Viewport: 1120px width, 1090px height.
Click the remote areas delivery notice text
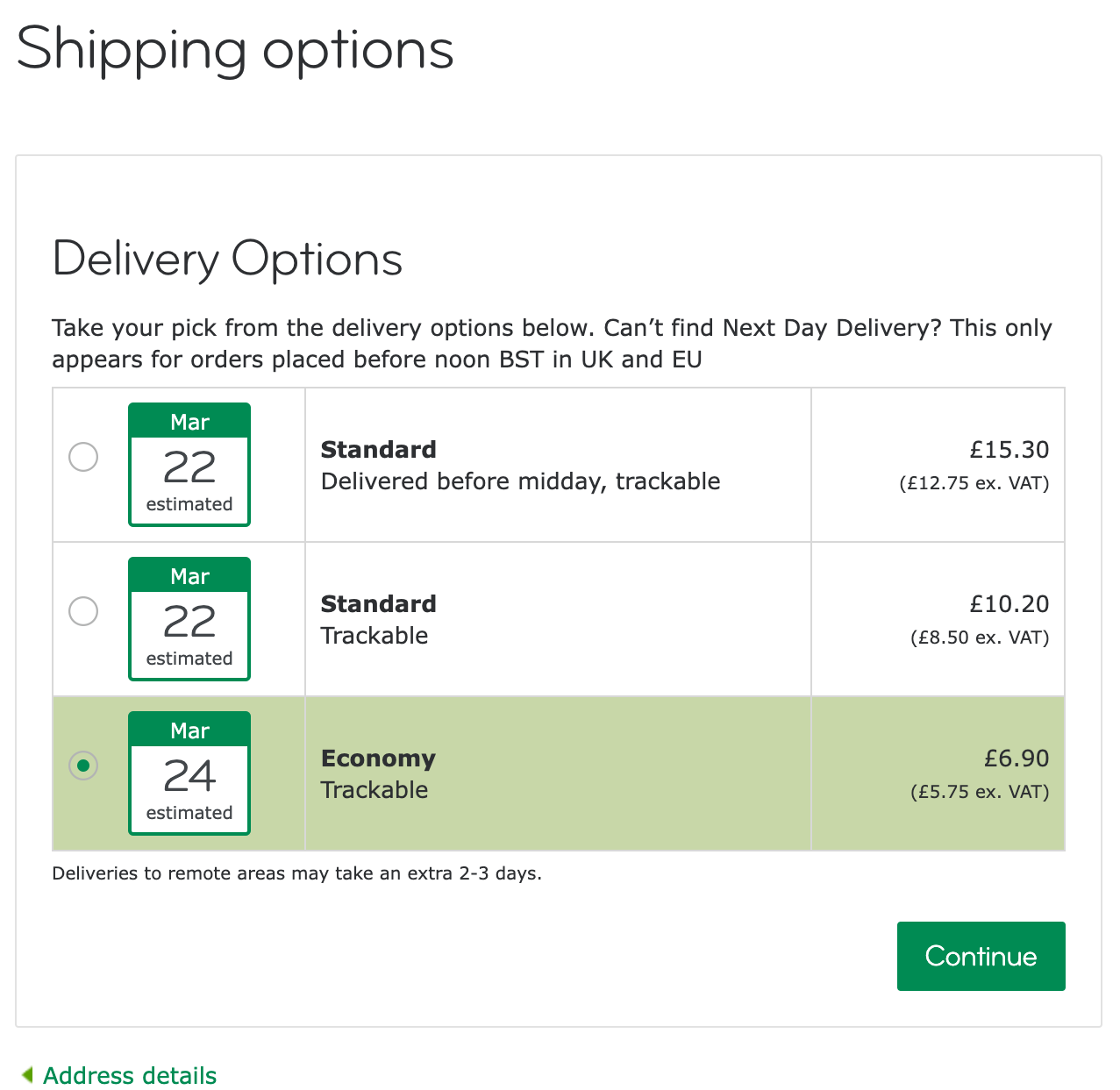point(297,873)
